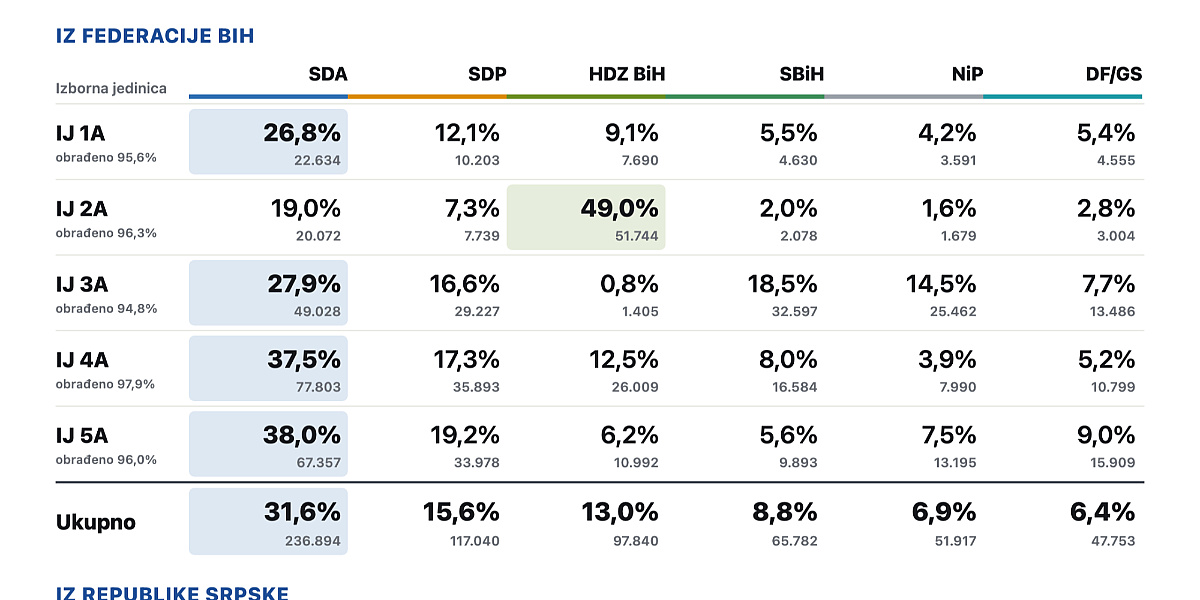Click the SDA total 31,6% cell
1200x600 pixels.
click(268, 521)
